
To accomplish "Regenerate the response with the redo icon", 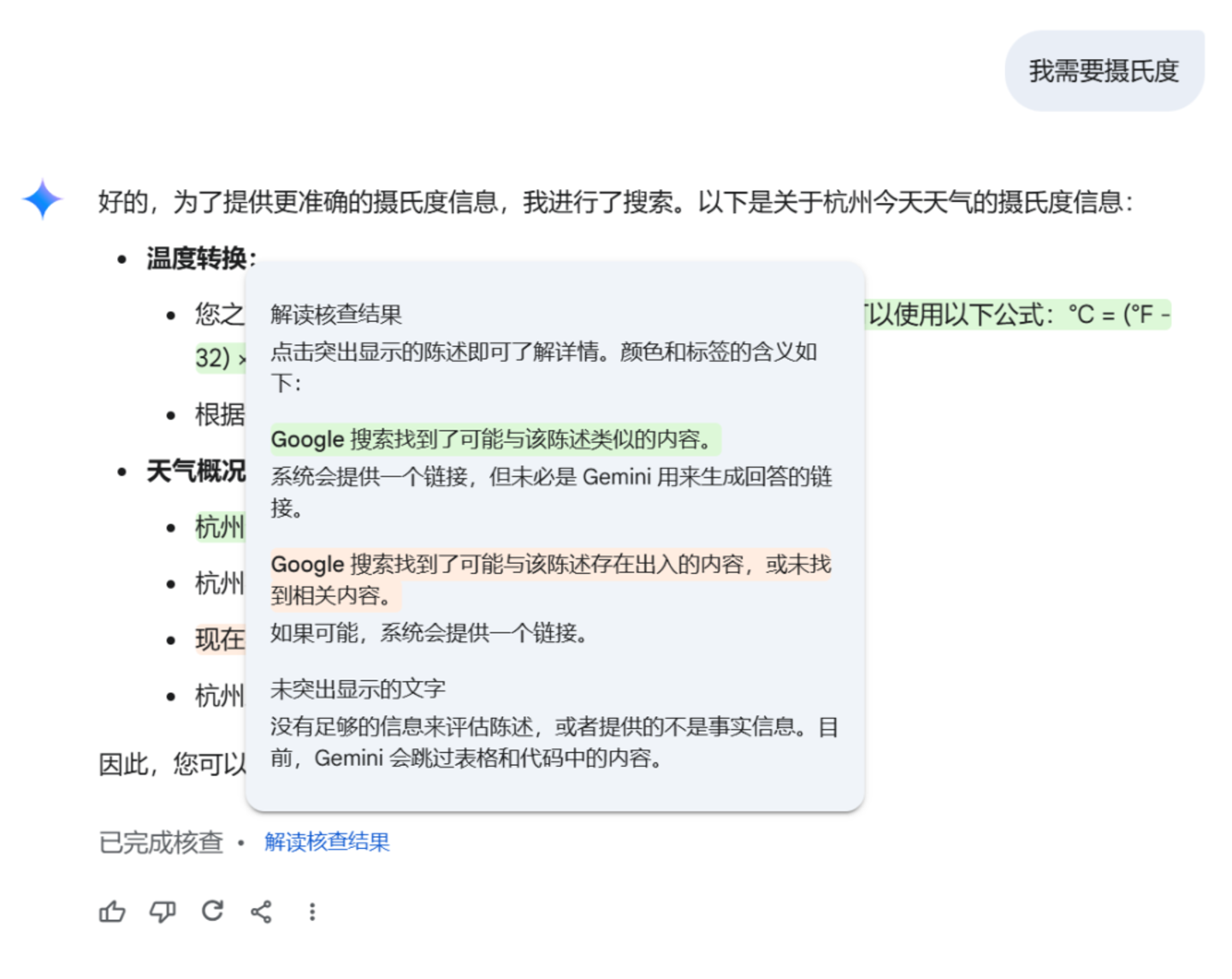I will [x=212, y=911].
